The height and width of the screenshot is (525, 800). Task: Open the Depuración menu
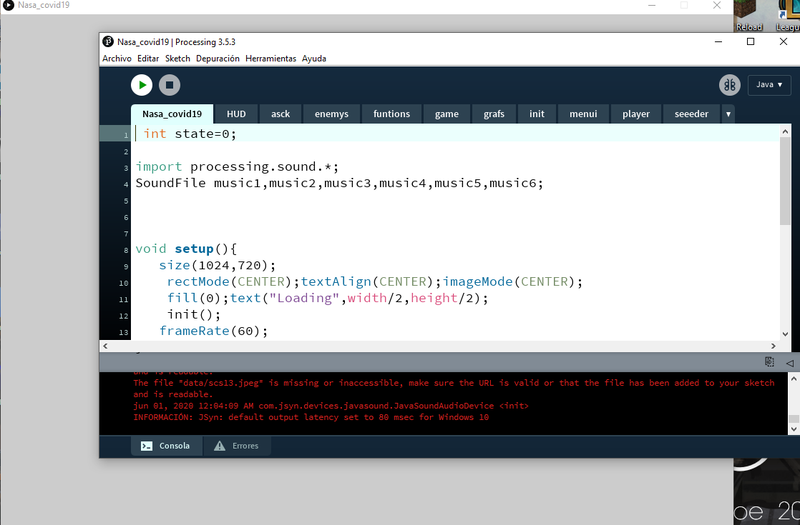[218, 59]
